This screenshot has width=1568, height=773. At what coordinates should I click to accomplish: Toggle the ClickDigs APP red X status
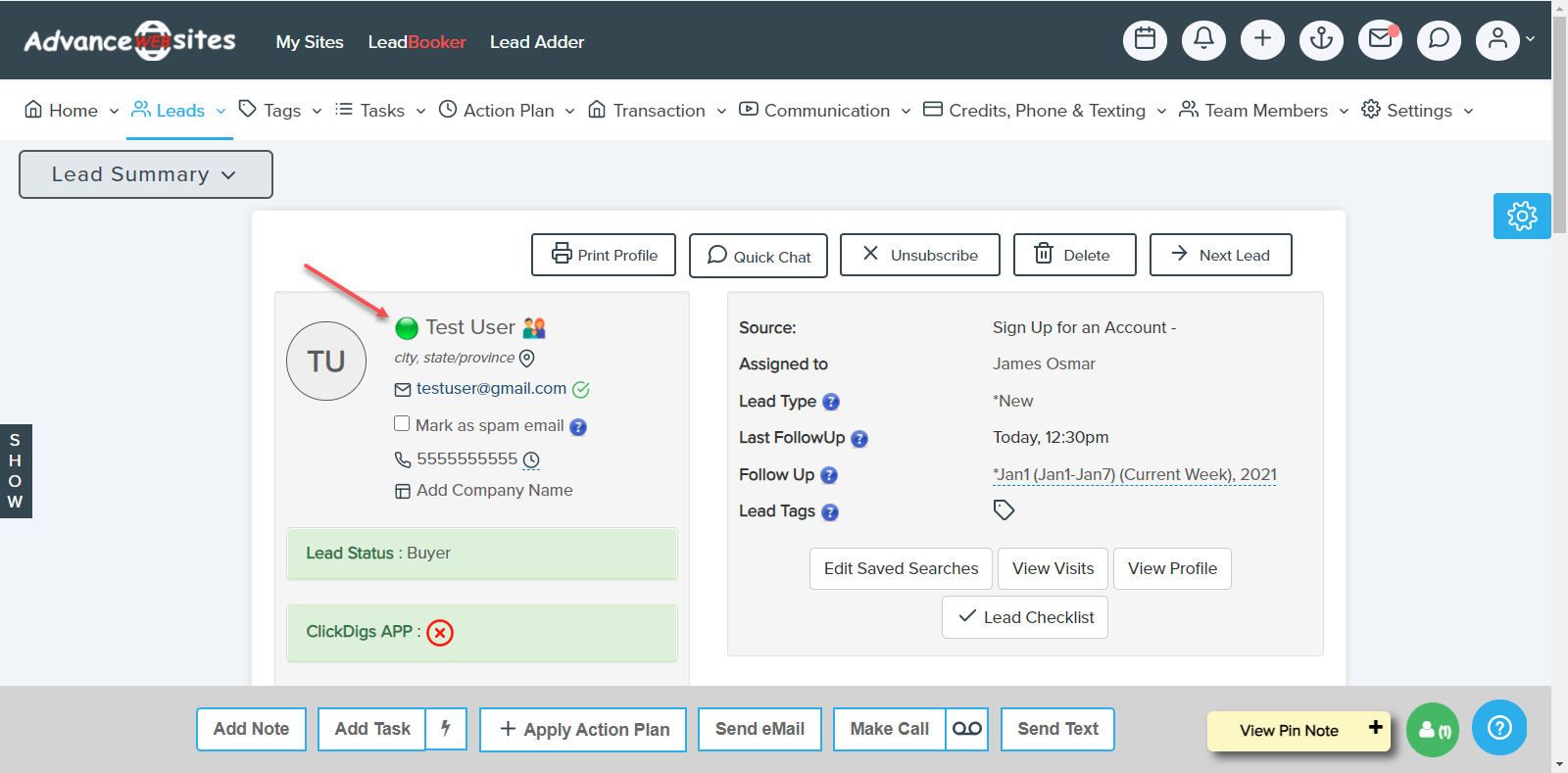pos(440,633)
